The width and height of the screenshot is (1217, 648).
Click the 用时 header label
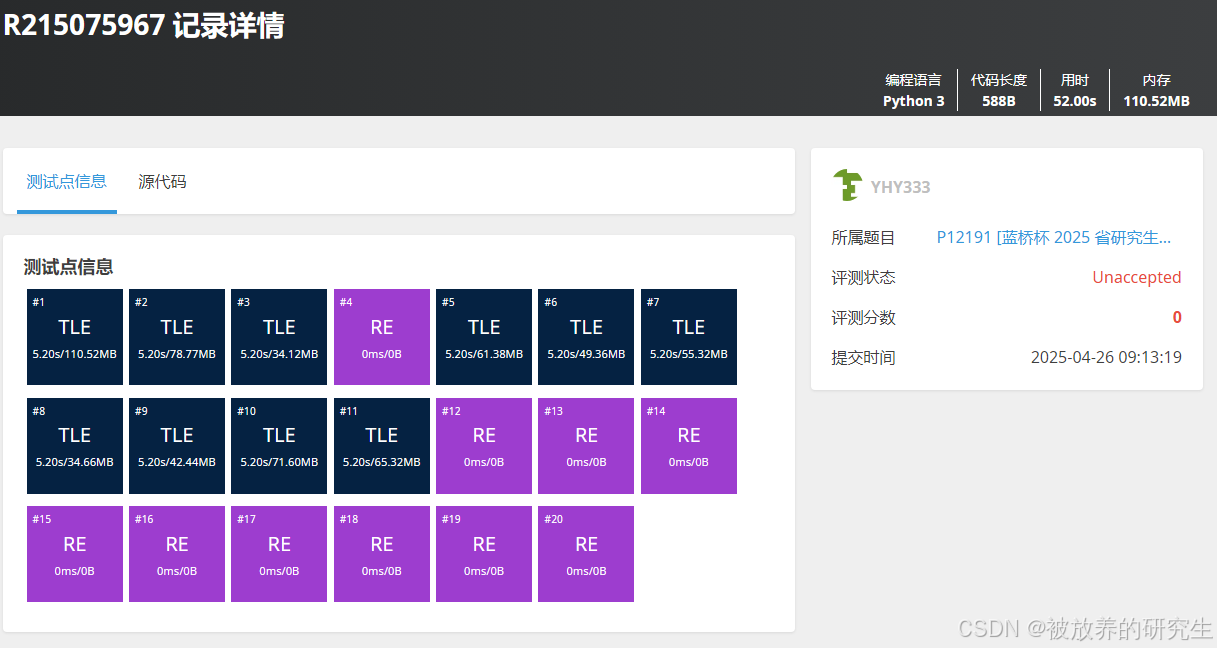[x=1075, y=80]
